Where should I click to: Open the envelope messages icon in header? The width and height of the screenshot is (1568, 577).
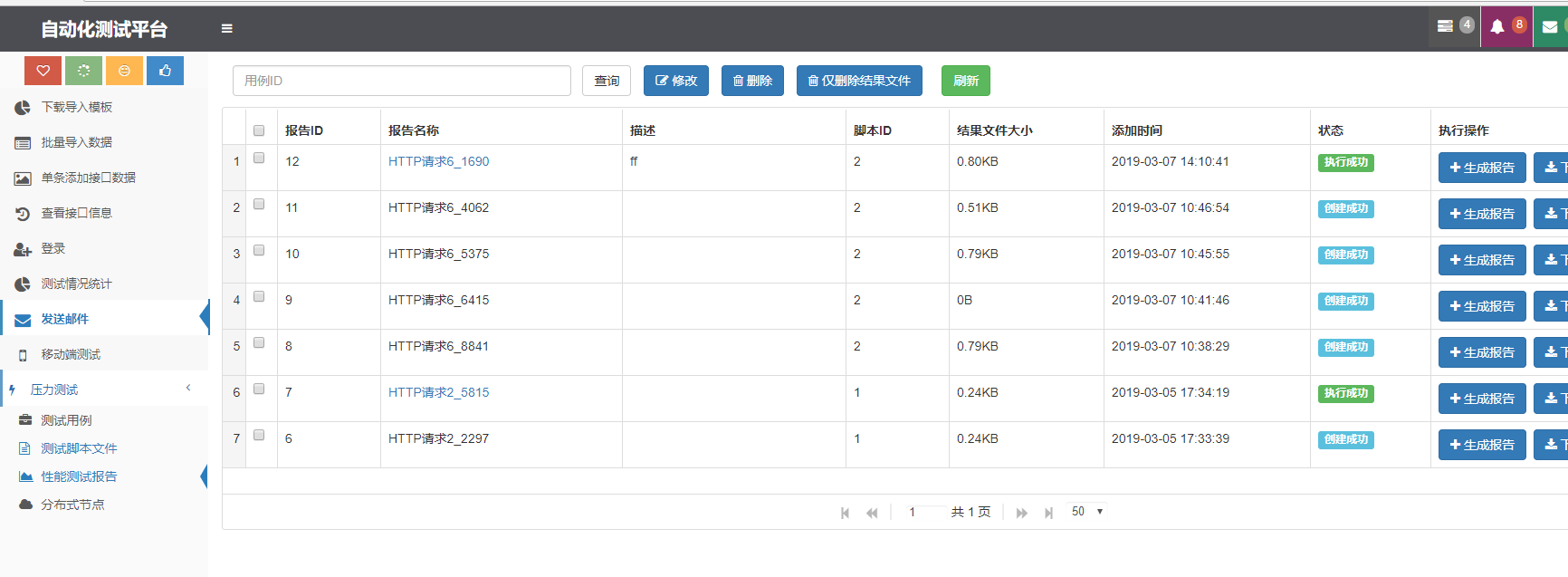pos(1550,27)
